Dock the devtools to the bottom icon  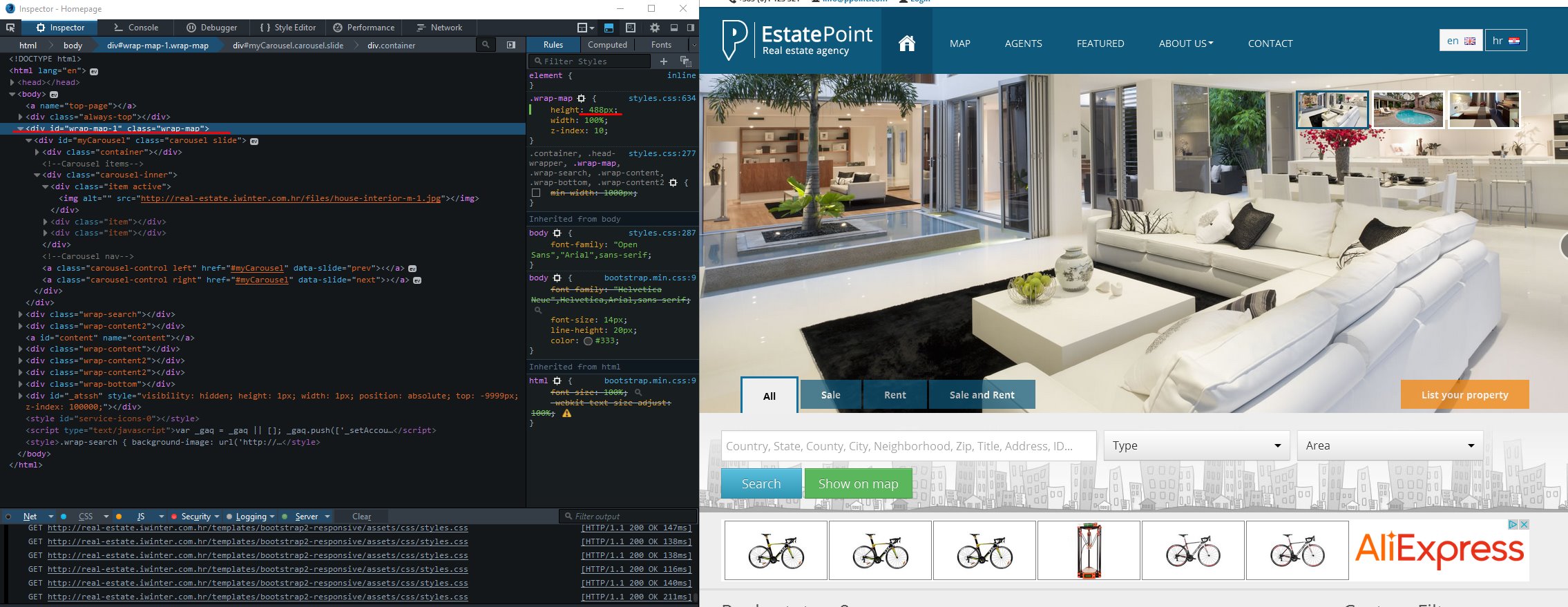[x=674, y=28]
